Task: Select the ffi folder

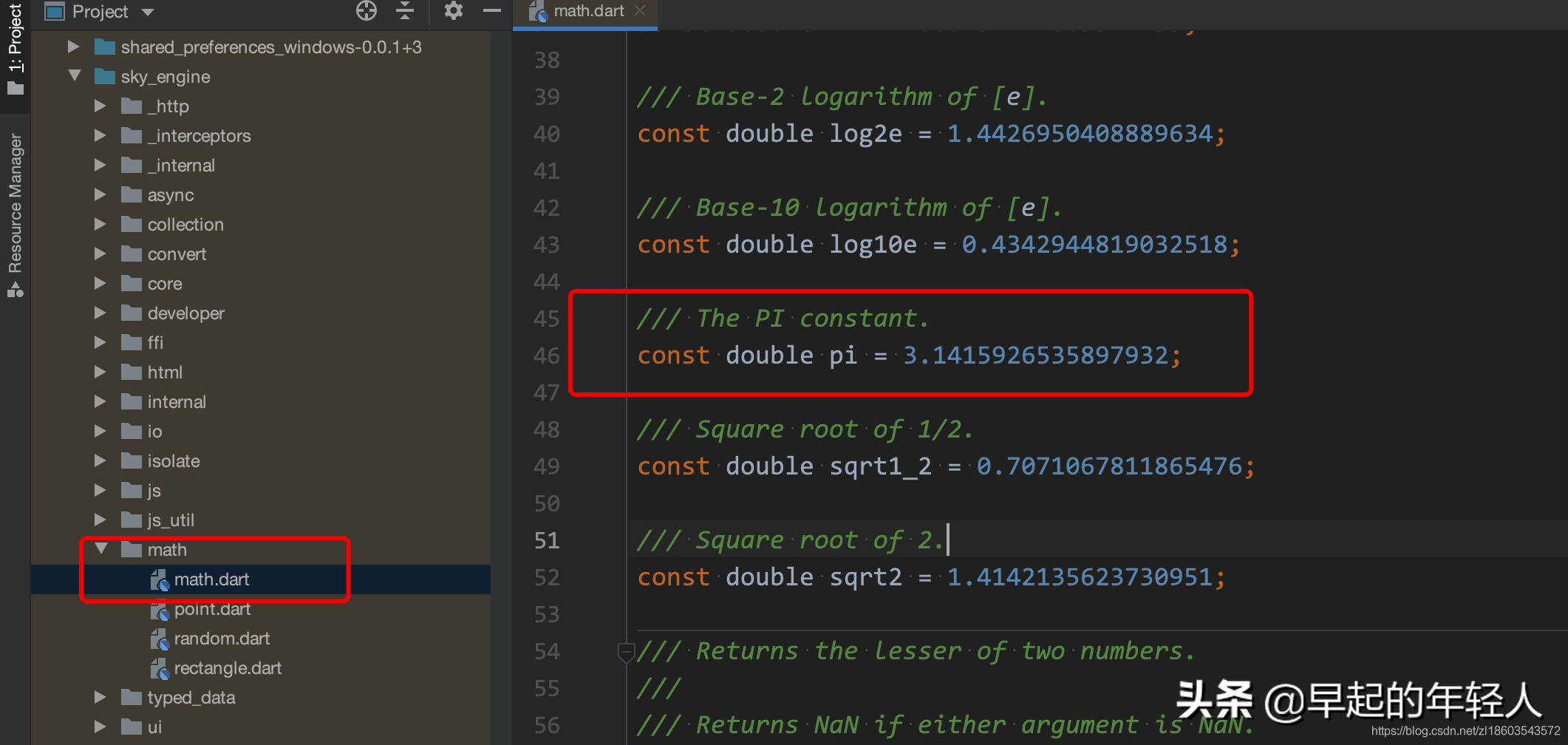Action: (155, 343)
